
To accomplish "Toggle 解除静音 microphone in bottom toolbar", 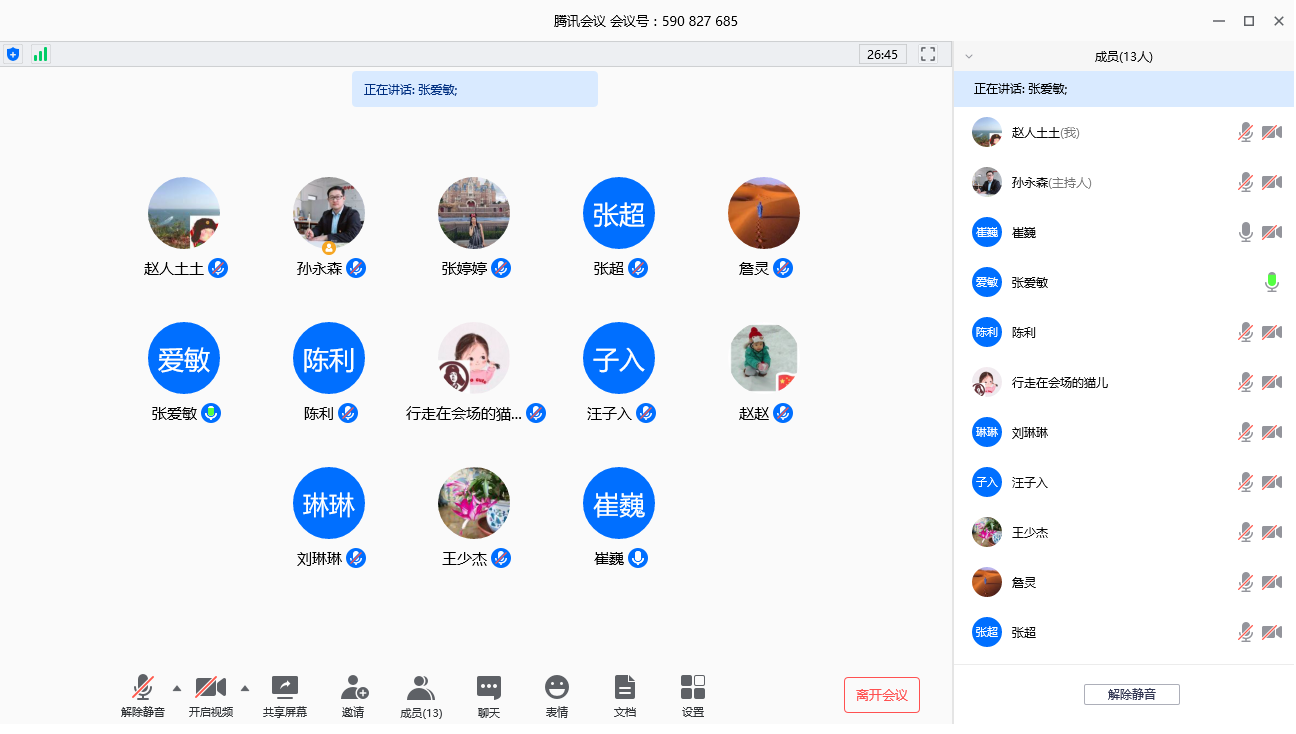I will click(143, 689).
